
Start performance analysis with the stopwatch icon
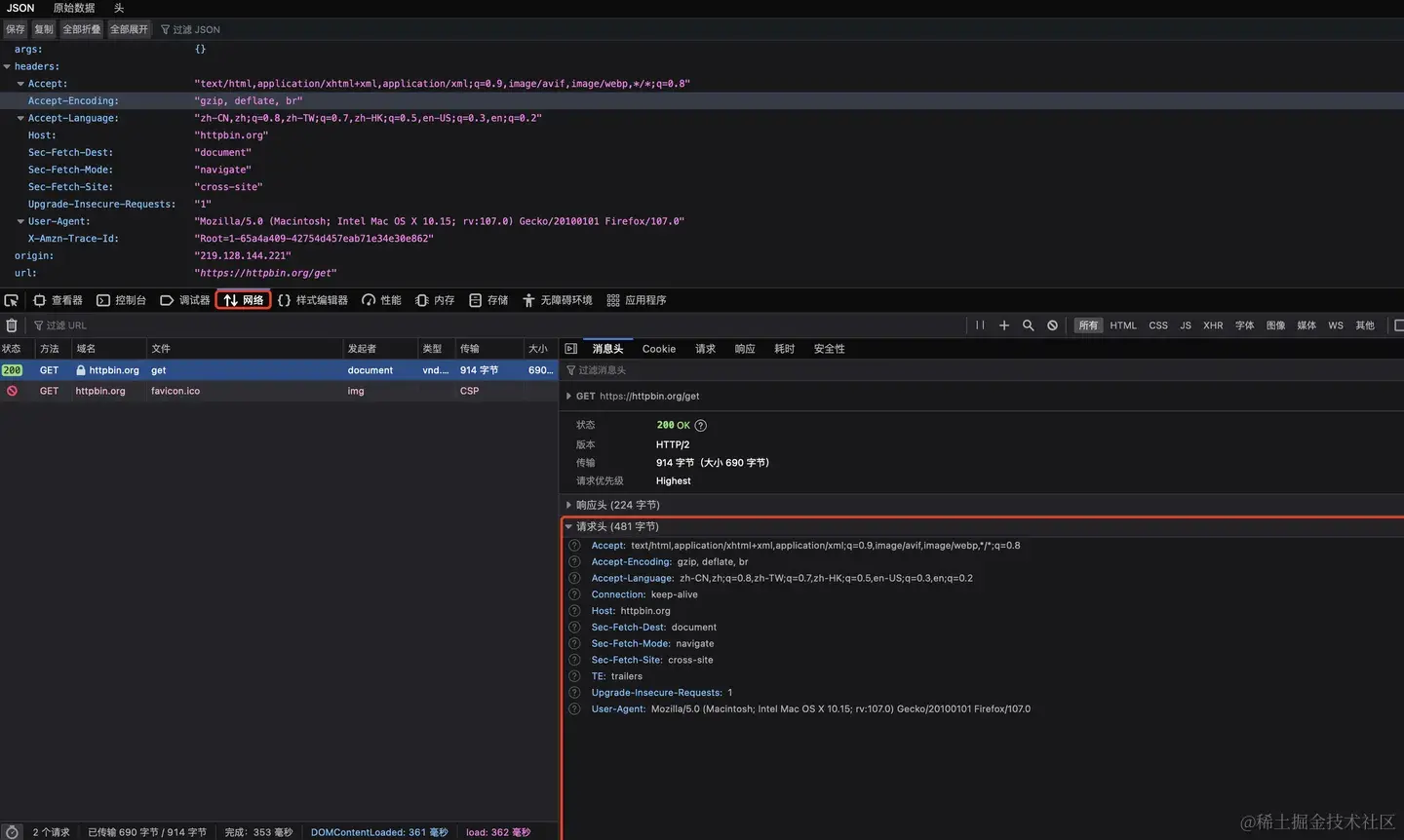pos(12,832)
